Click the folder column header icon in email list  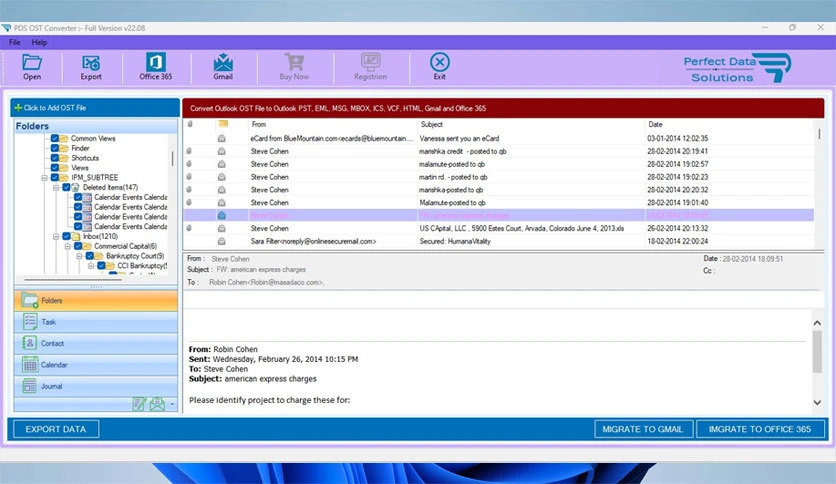(223, 124)
